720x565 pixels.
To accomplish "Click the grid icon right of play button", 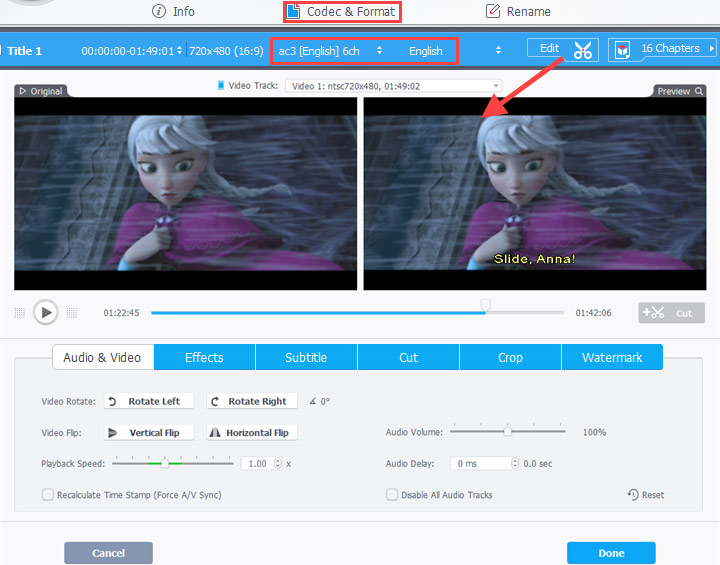I will click(72, 313).
